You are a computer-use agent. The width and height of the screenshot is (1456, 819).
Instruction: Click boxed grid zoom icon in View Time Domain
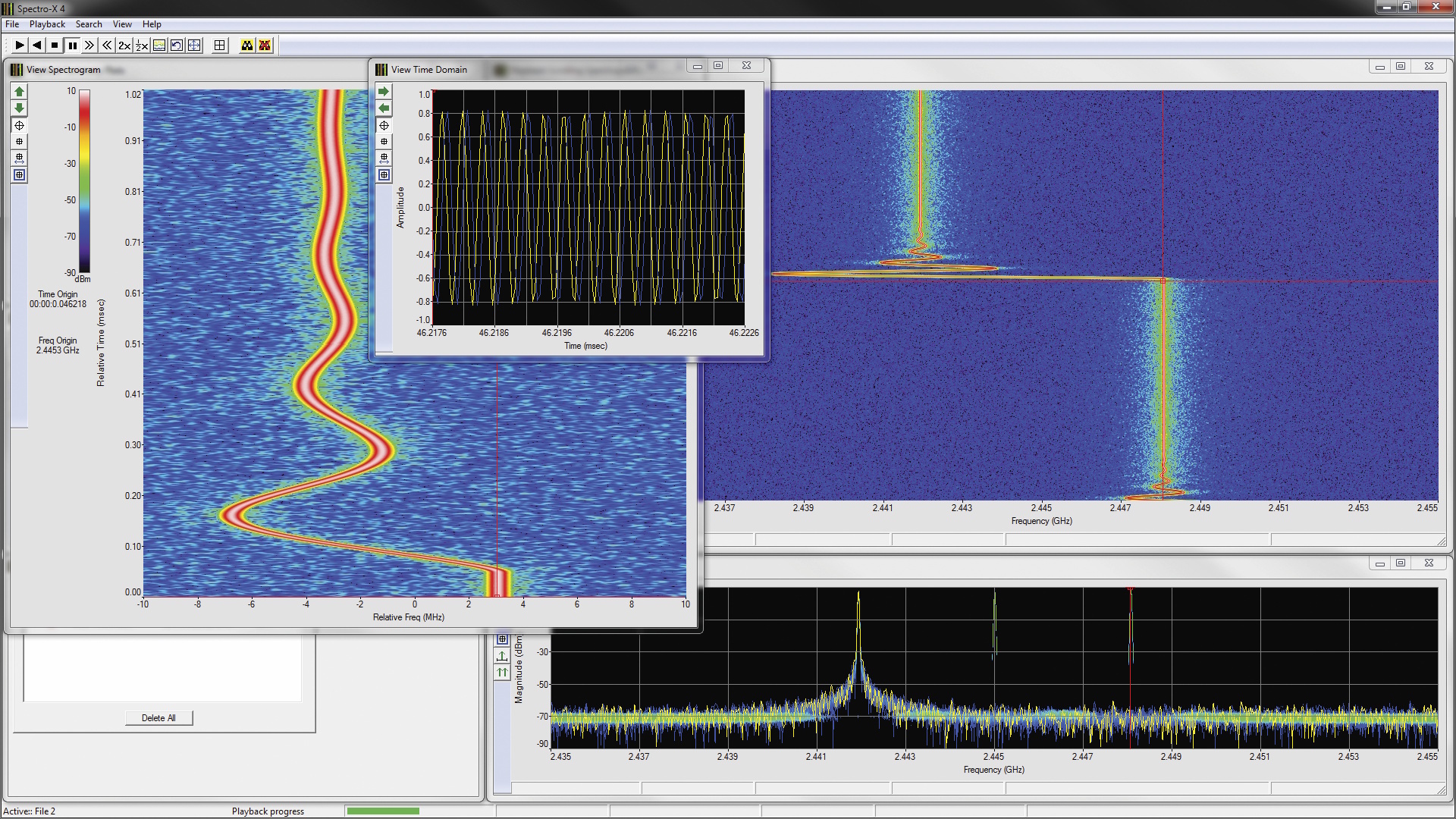click(384, 175)
